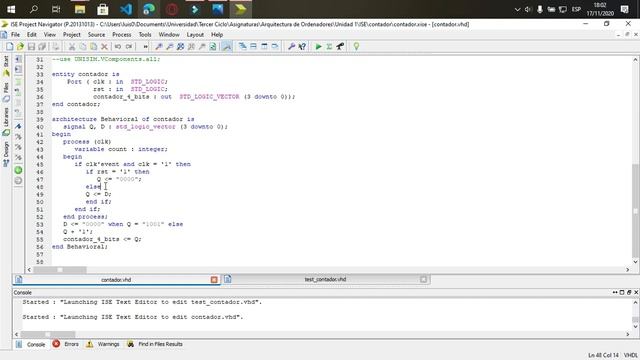Click 'end Behavioral;' code line
The width and height of the screenshot is (640, 360).
point(80,247)
